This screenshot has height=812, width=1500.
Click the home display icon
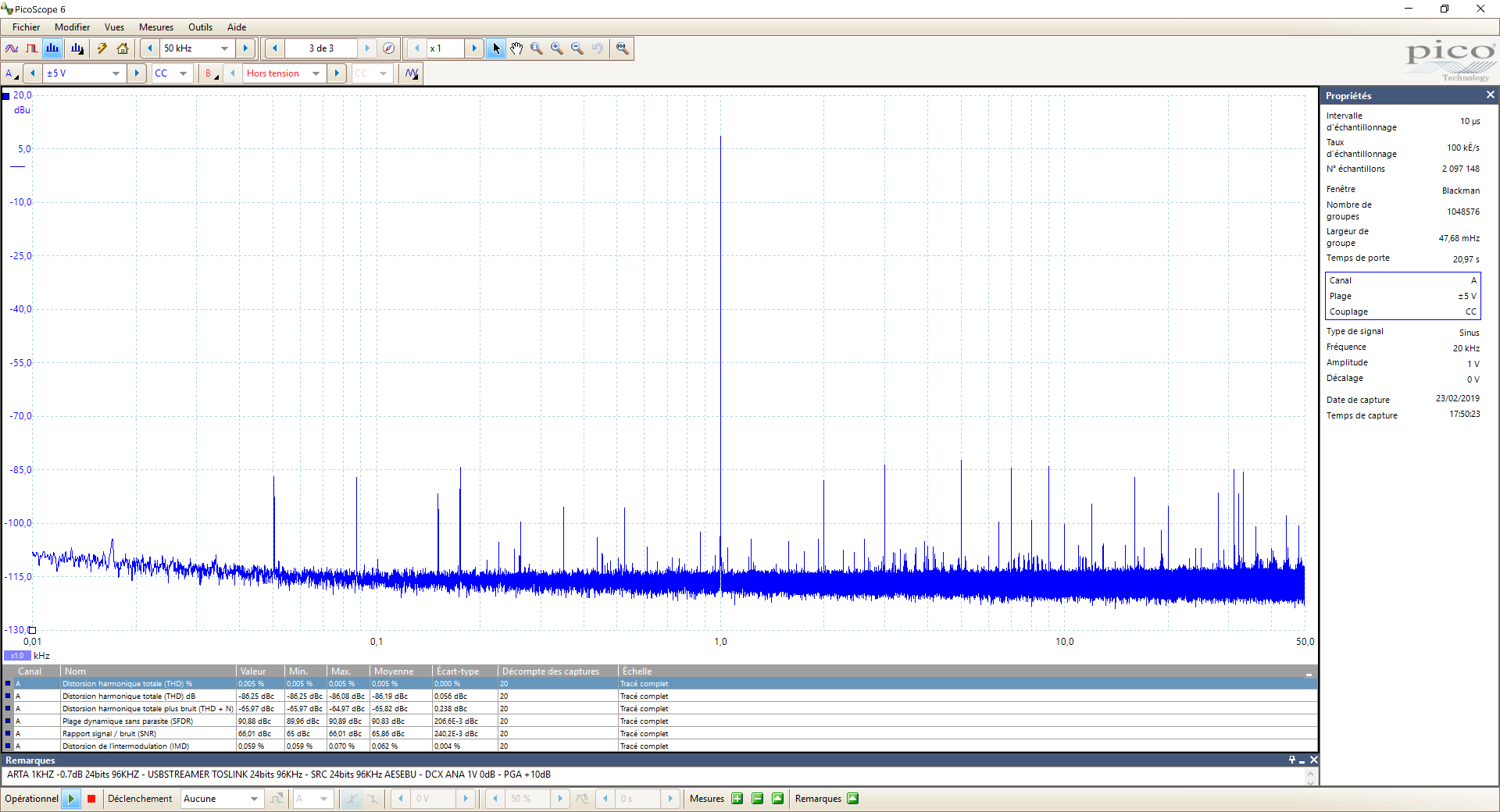[x=123, y=48]
